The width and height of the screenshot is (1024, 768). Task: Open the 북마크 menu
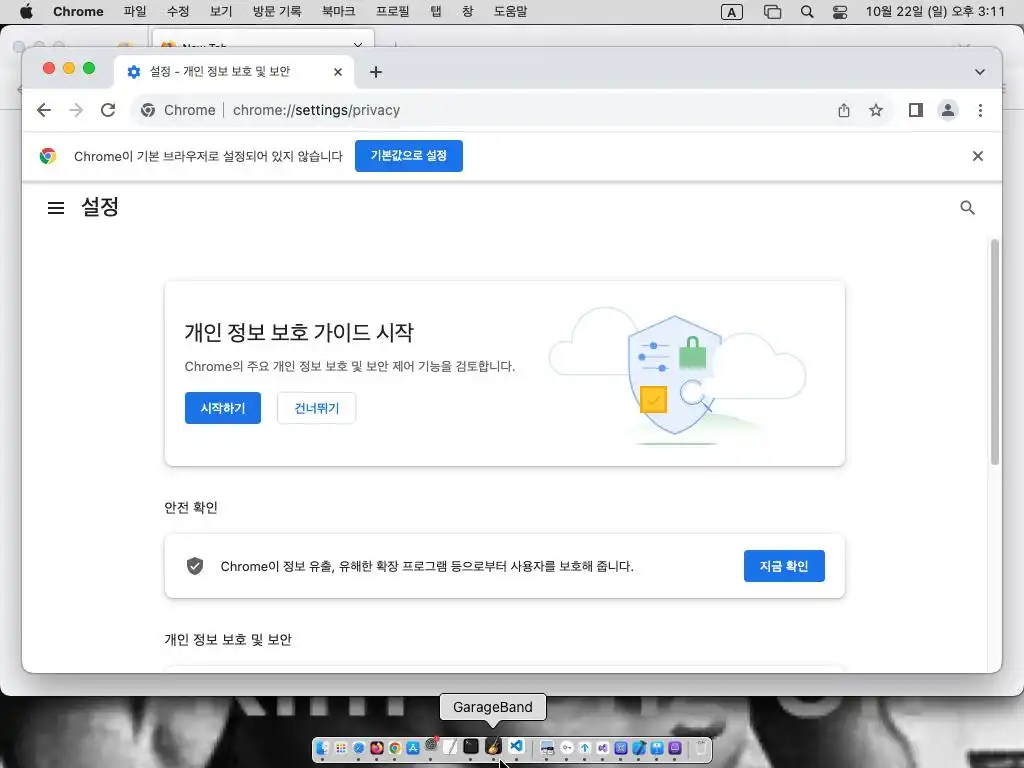[338, 12]
